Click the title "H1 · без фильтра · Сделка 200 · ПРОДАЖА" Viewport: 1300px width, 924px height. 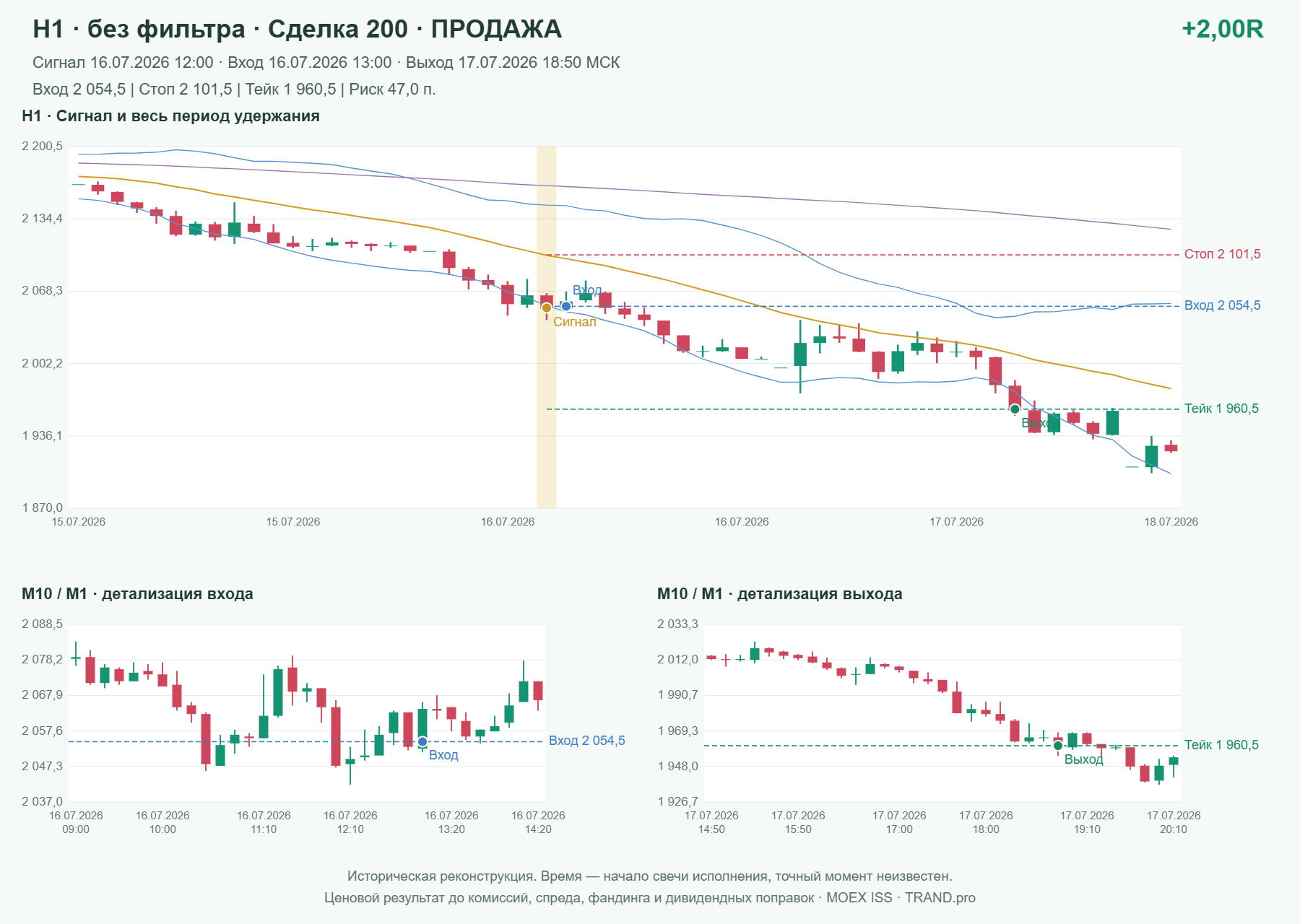(x=297, y=29)
